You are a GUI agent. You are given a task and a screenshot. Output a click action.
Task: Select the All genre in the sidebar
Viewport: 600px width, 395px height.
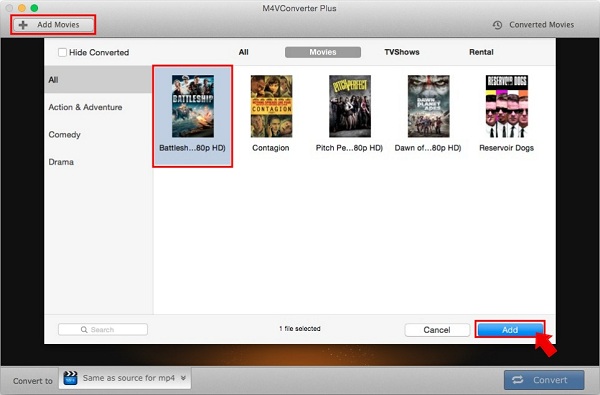98,80
